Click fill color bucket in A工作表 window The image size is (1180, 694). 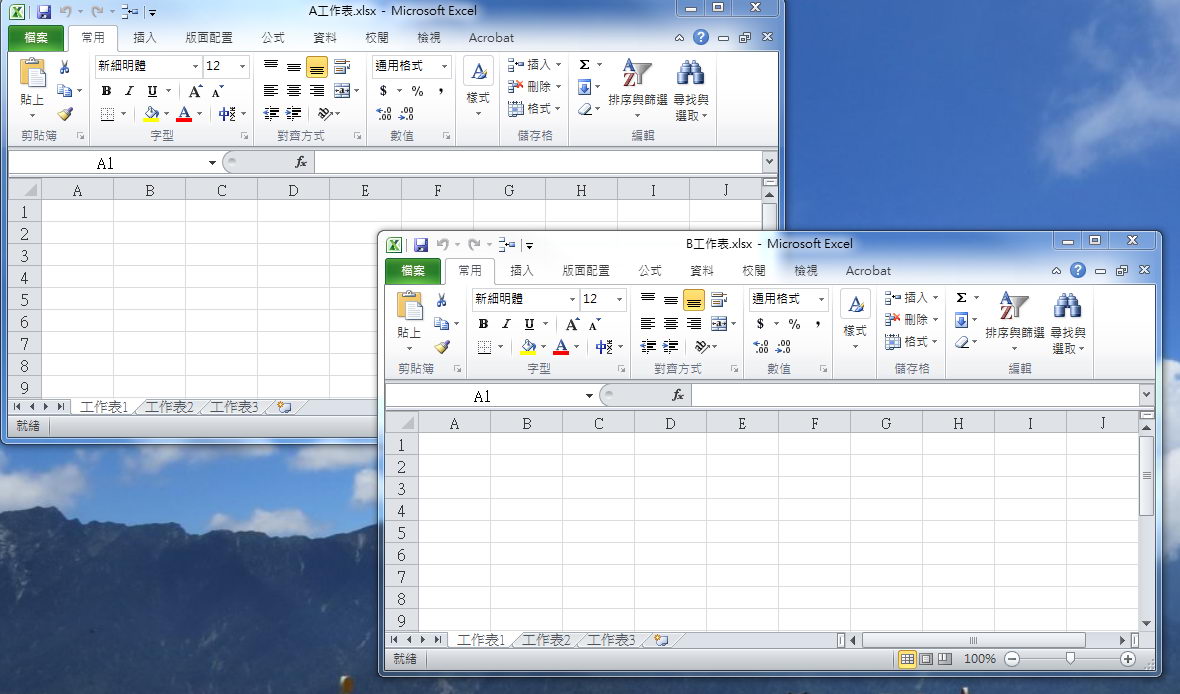pos(151,114)
